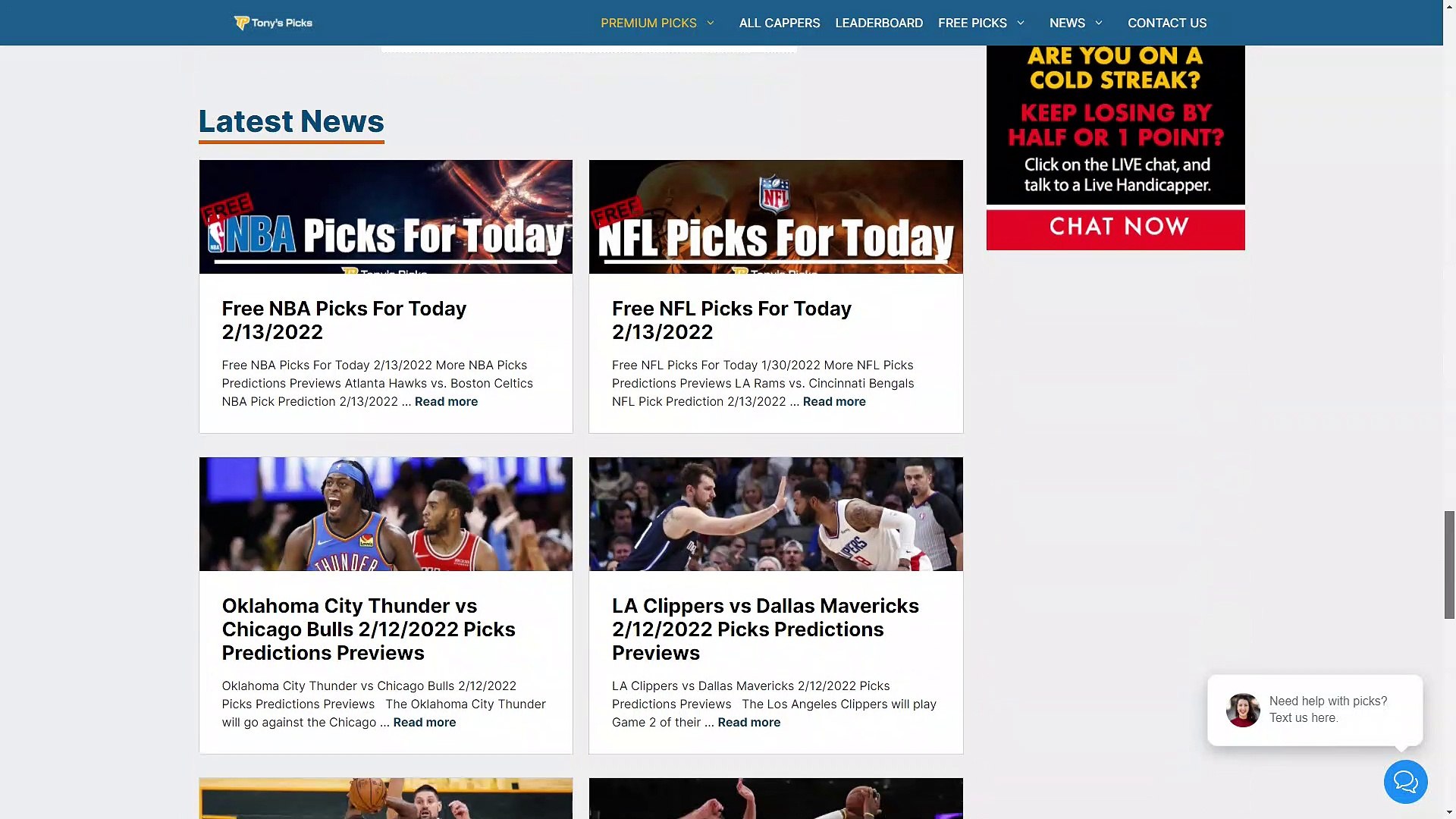Expand the News menu chevron
The height and width of the screenshot is (819, 1456).
tap(1099, 23)
